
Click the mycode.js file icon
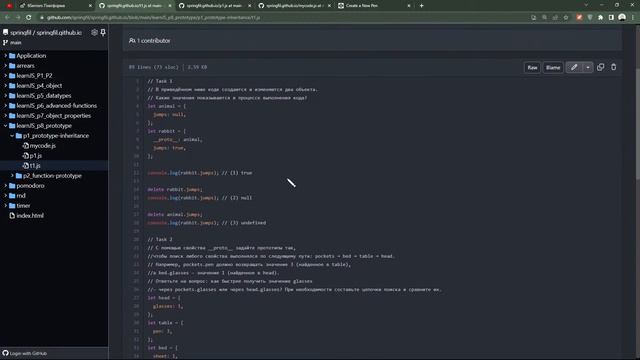point(25,146)
